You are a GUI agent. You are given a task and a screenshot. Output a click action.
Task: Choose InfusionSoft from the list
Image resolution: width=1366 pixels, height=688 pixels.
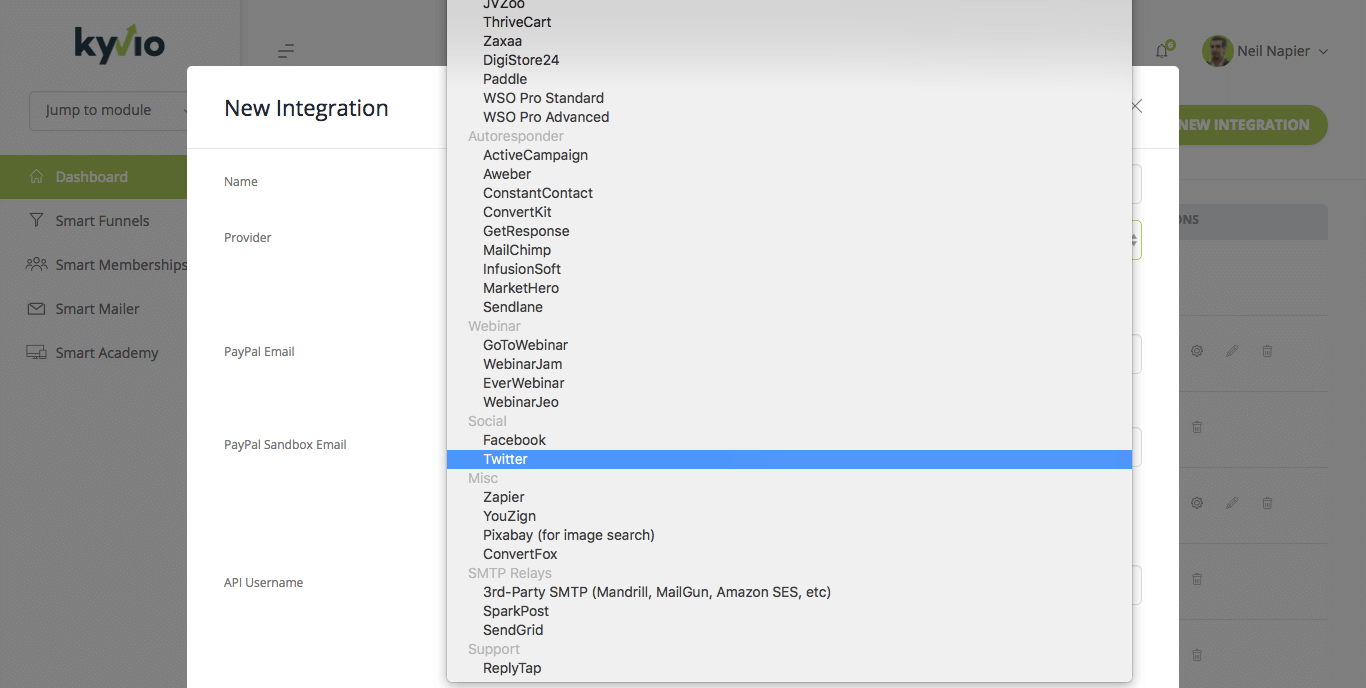coord(789,269)
